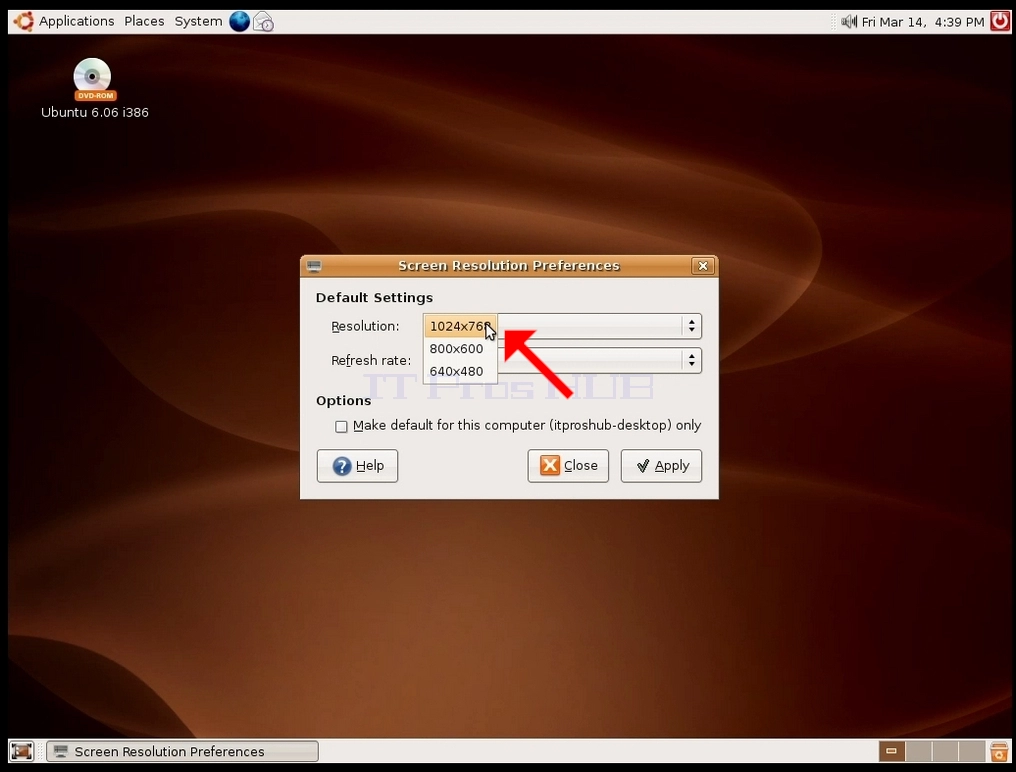Click the volume speaker icon

click(848, 21)
